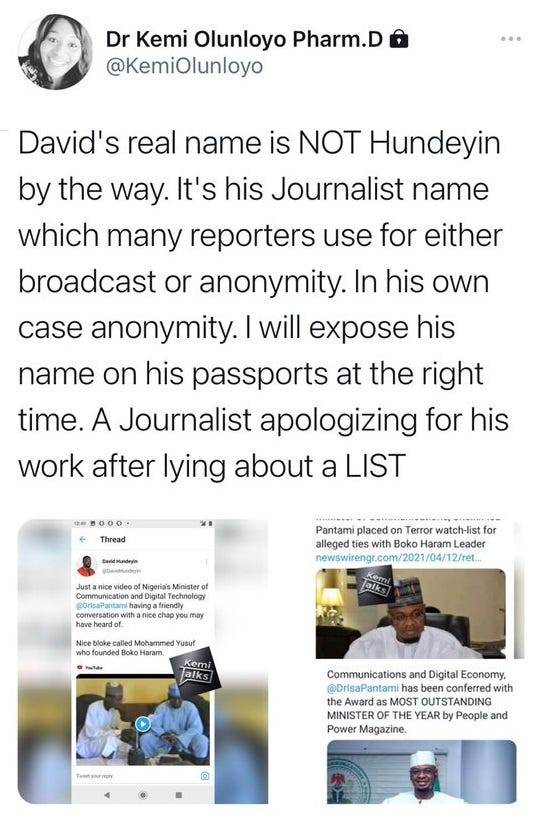
Task: Tap the Android home circle button
Action: pyautogui.click(x=142, y=795)
